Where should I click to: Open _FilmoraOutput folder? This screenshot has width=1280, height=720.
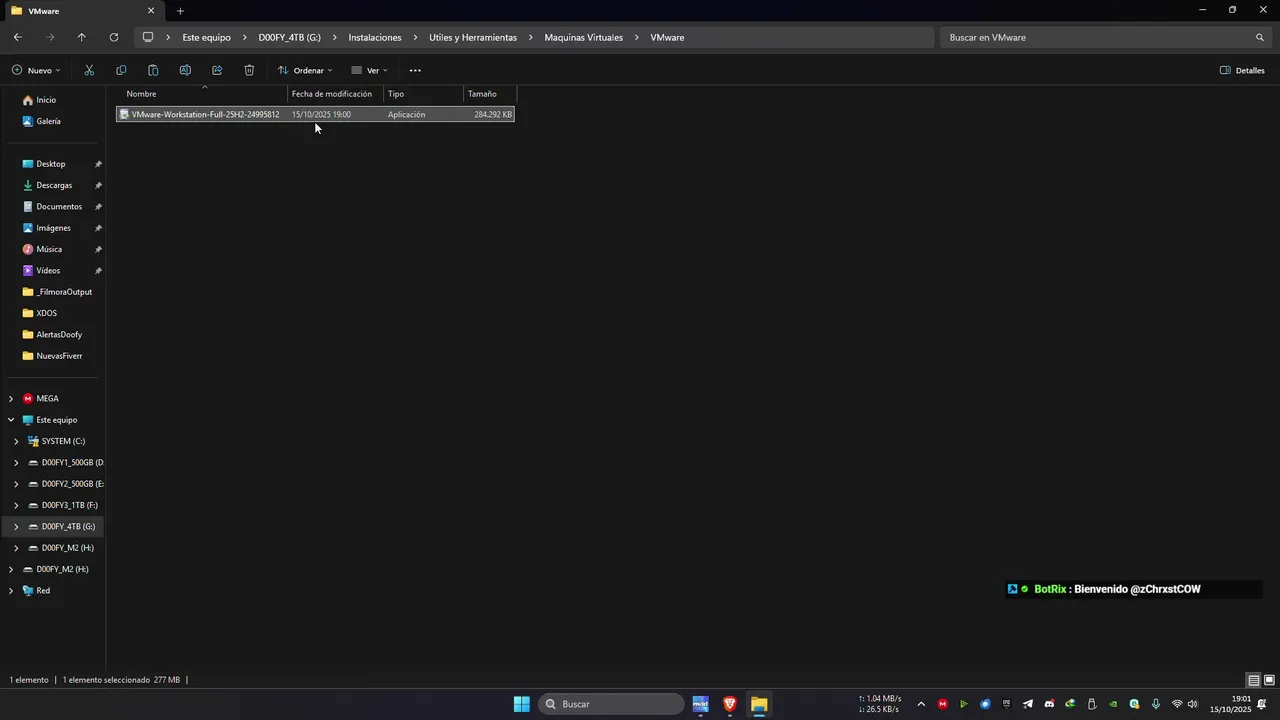click(x=64, y=292)
